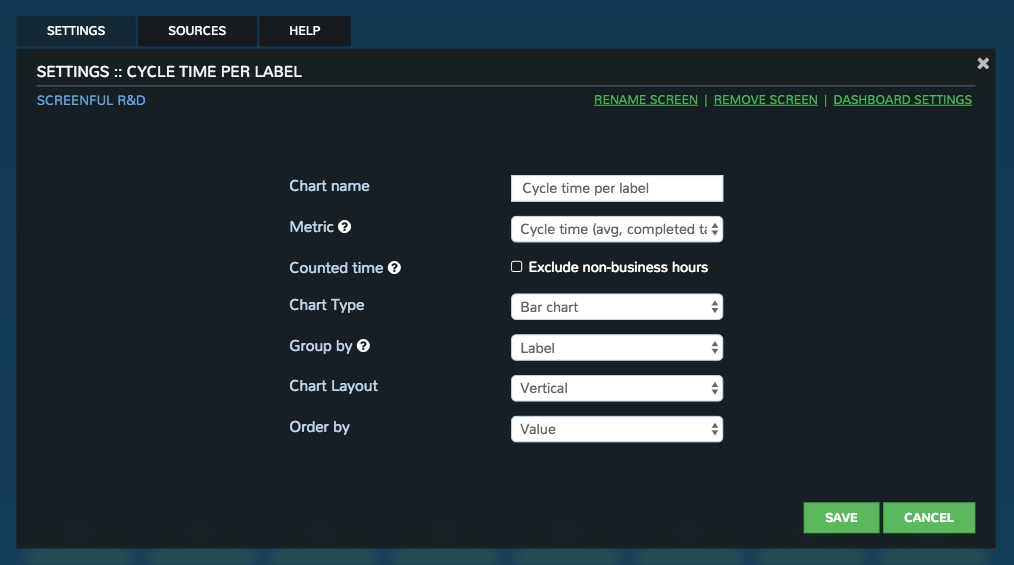The width and height of the screenshot is (1014, 565).
Task: Click the Exclude non-business hours label text
Action: (x=618, y=267)
